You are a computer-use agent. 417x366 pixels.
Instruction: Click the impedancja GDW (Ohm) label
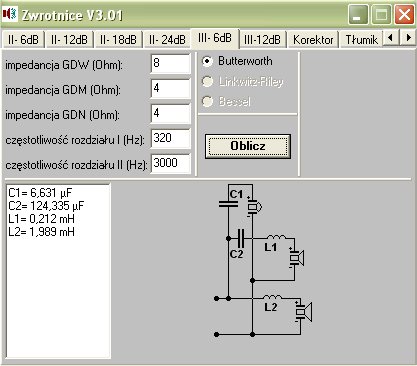tap(64, 65)
